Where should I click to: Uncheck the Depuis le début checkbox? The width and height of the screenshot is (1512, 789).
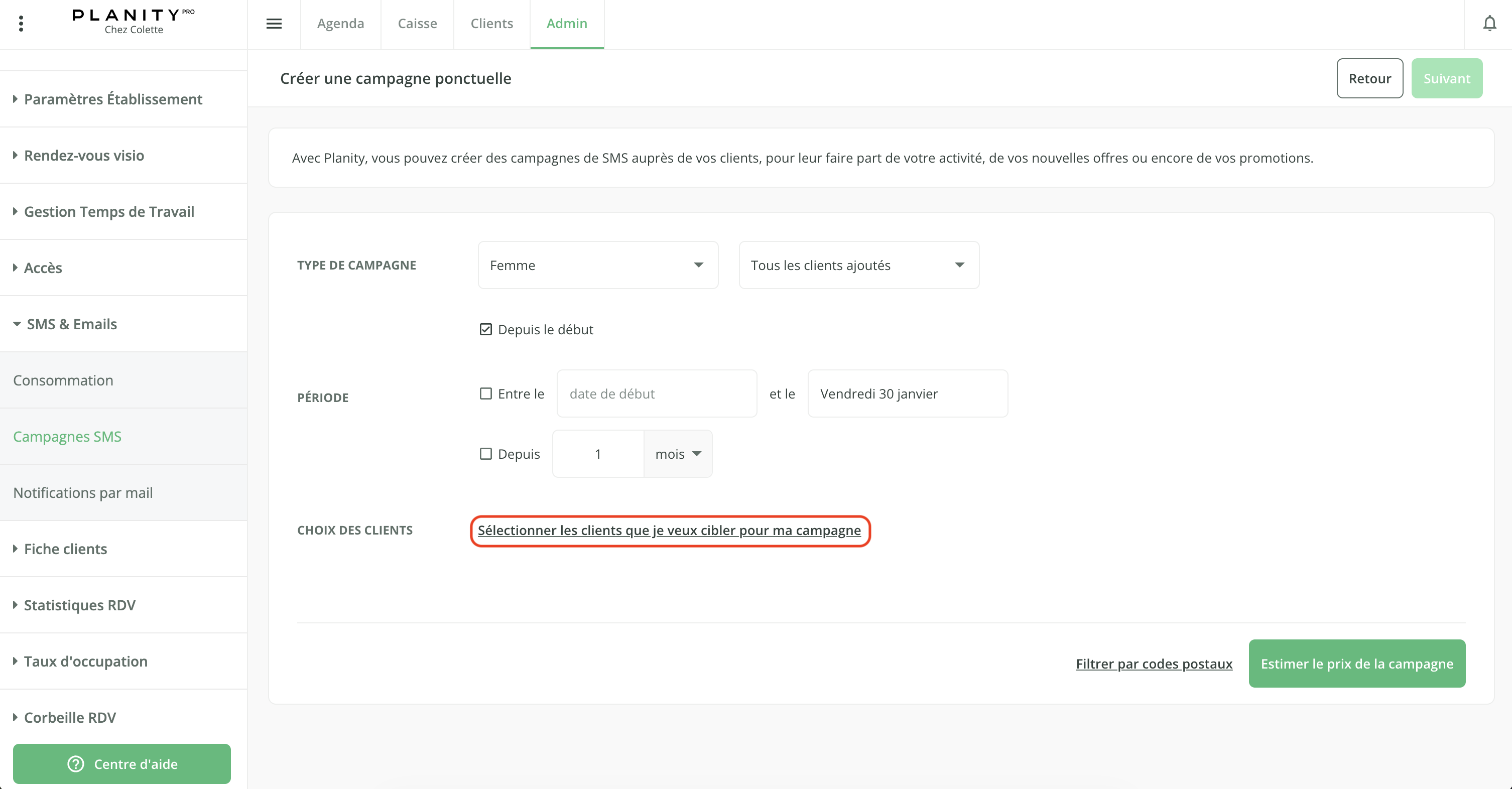point(485,329)
